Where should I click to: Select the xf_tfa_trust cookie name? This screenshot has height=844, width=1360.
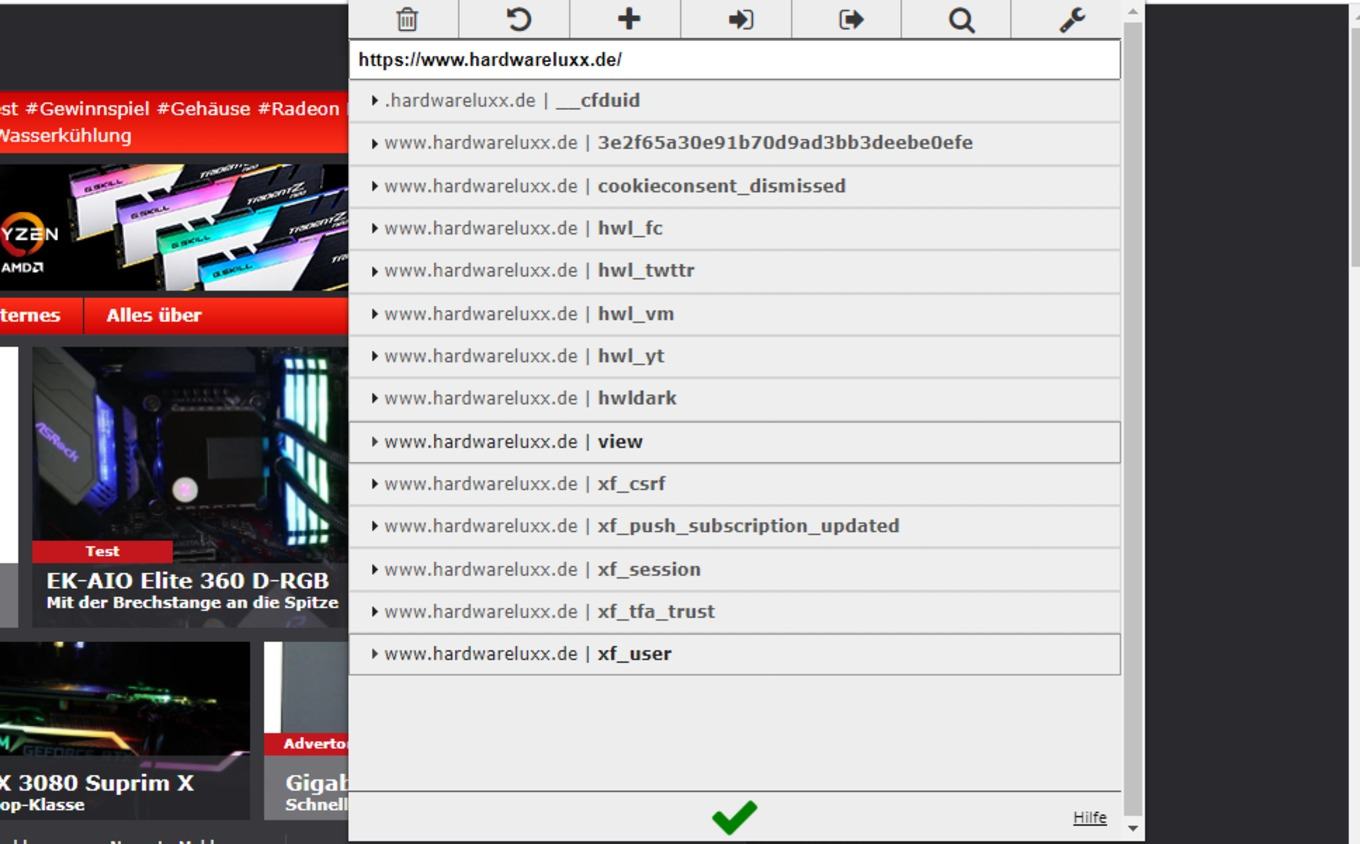[656, 612]
